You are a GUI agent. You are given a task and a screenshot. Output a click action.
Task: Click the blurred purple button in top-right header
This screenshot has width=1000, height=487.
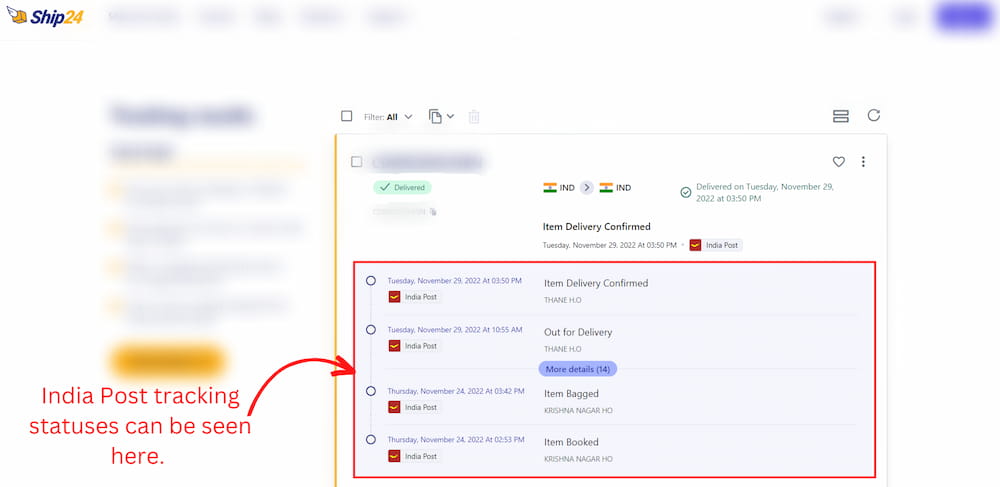[x=964, y=17]
